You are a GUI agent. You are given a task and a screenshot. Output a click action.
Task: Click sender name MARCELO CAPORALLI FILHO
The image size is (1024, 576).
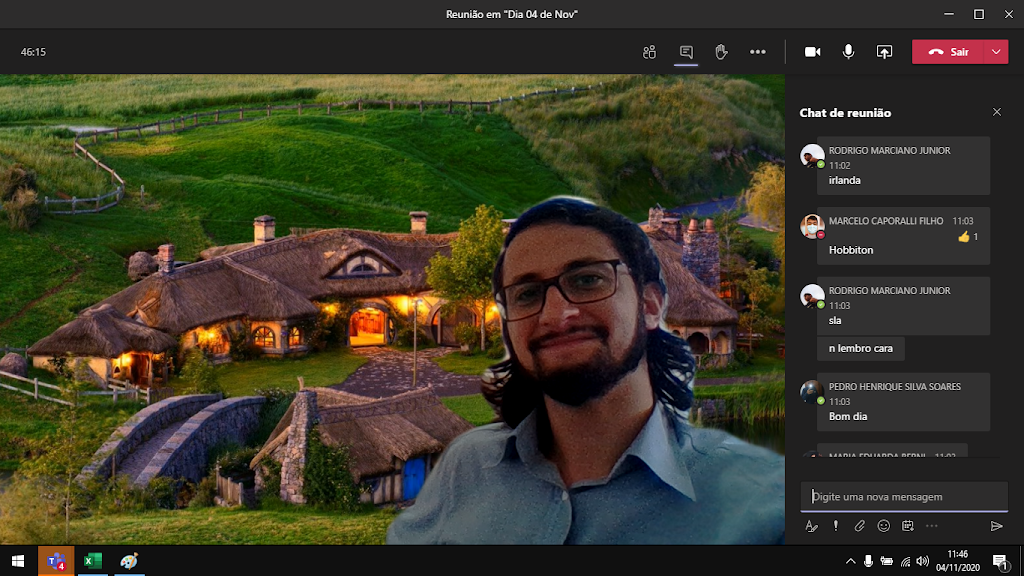[x=886, y=221]
